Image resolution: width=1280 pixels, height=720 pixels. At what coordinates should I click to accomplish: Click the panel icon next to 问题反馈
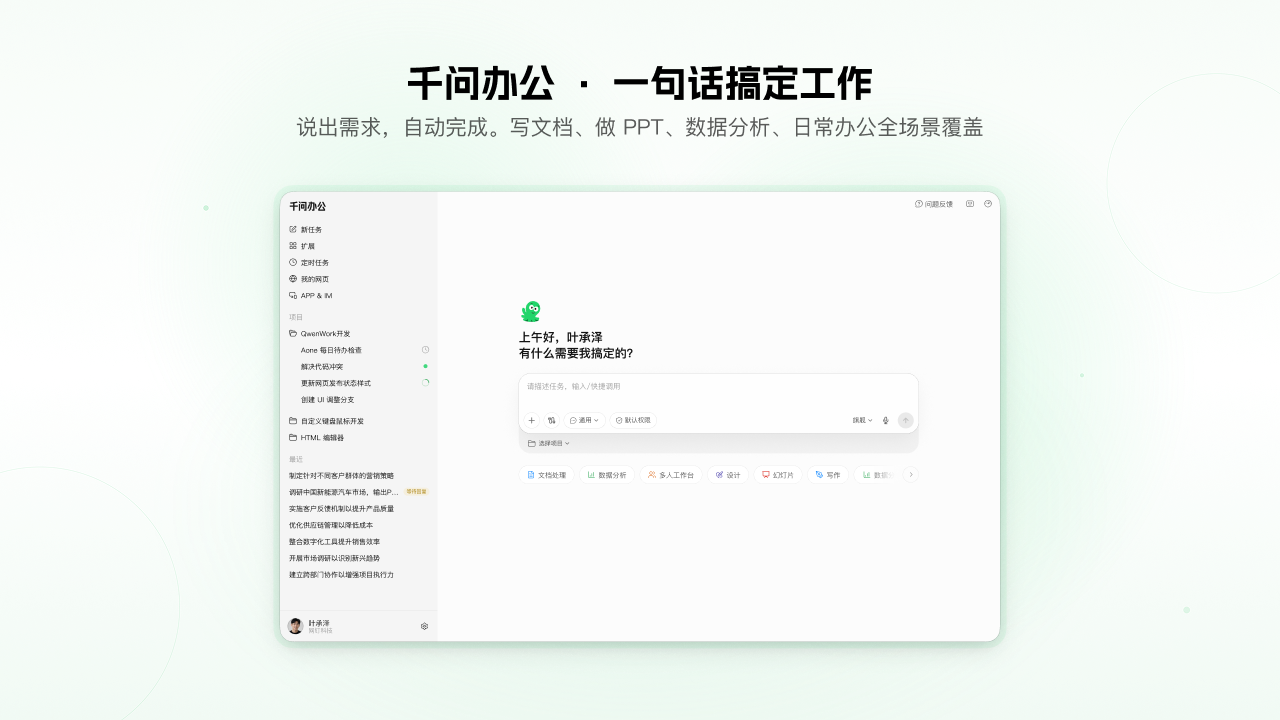970,204
